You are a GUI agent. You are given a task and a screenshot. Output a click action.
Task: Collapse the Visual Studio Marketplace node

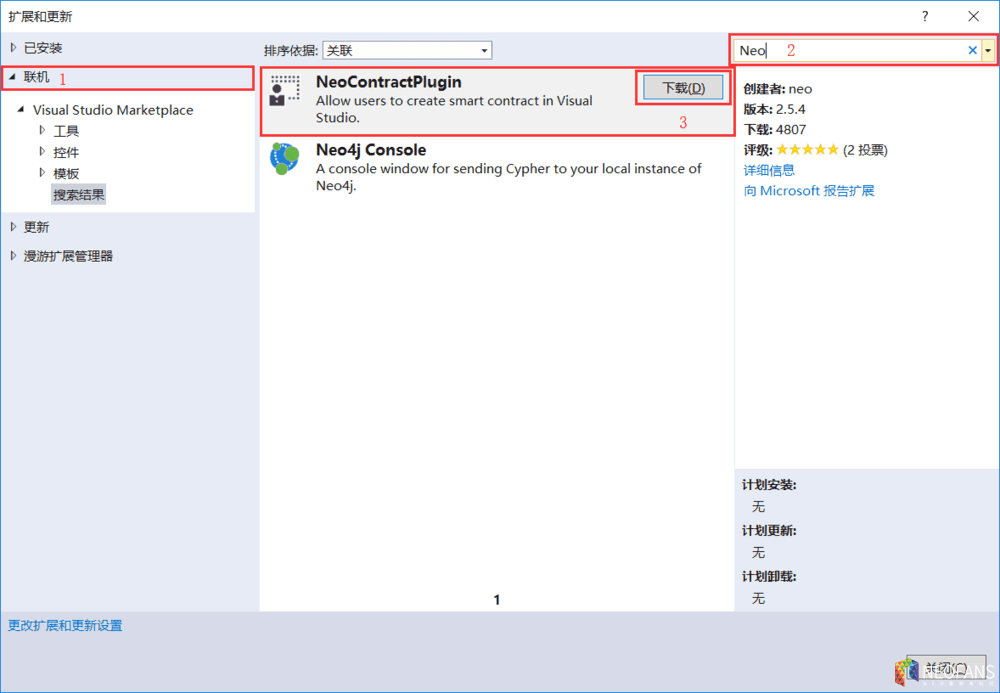coord(21,110)
